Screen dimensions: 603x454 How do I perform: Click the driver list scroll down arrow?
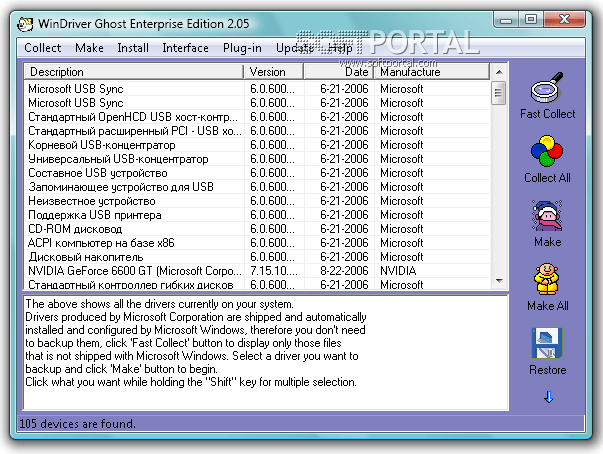(x=499, y=281)
